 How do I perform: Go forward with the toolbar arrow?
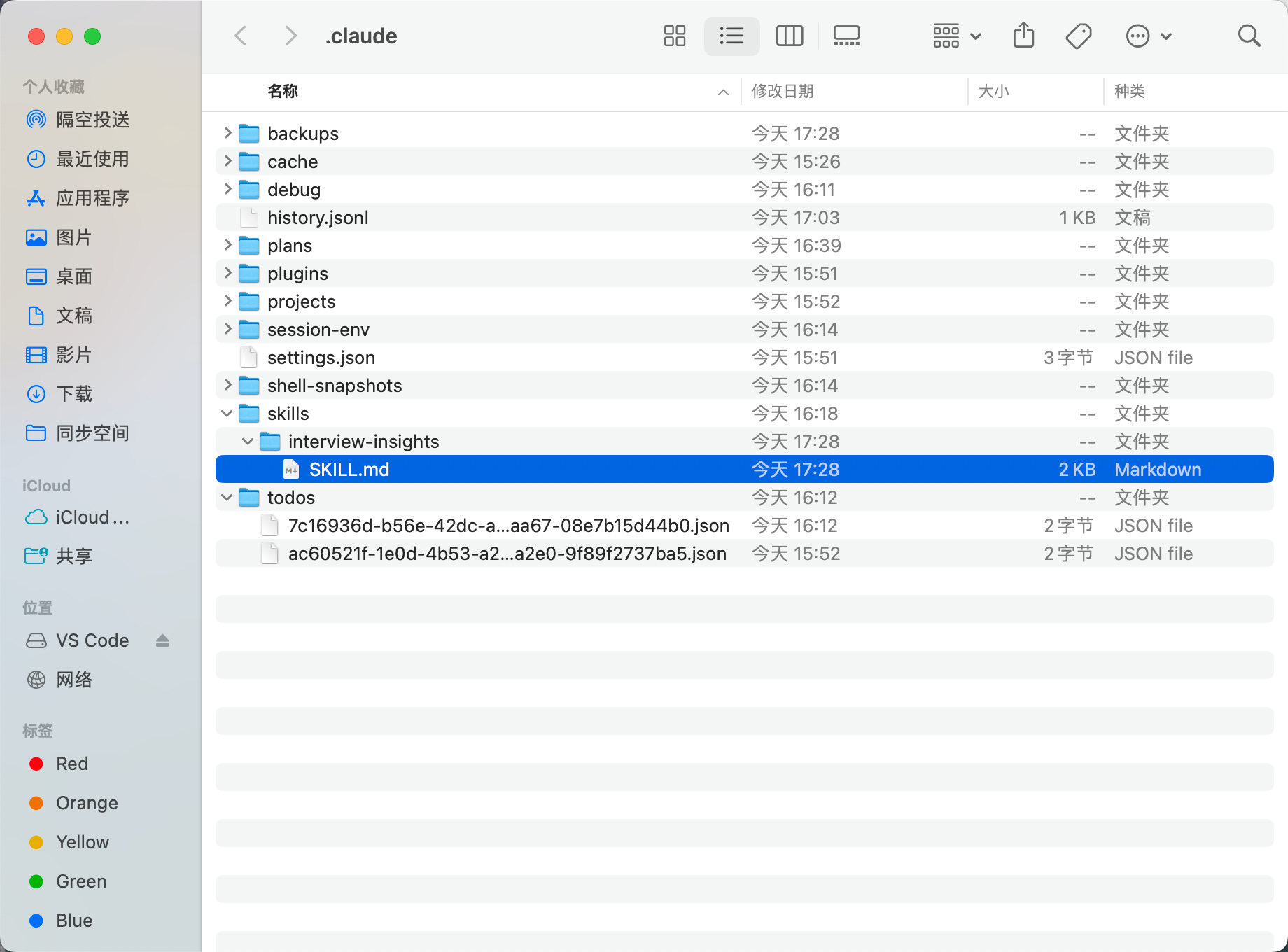click(x=290, y=36)
